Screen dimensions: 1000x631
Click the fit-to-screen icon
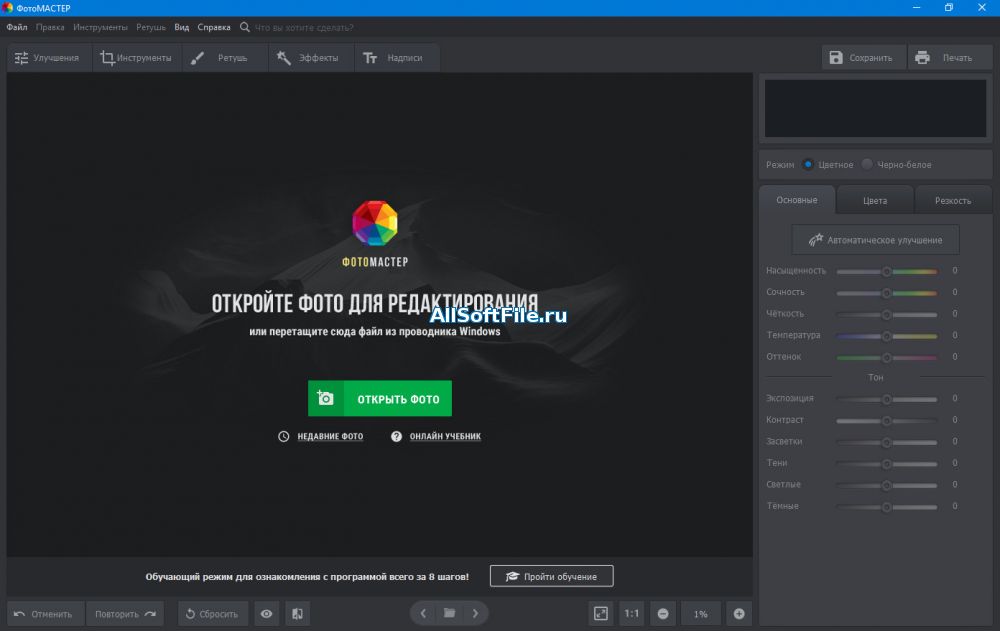click(601, 614)
